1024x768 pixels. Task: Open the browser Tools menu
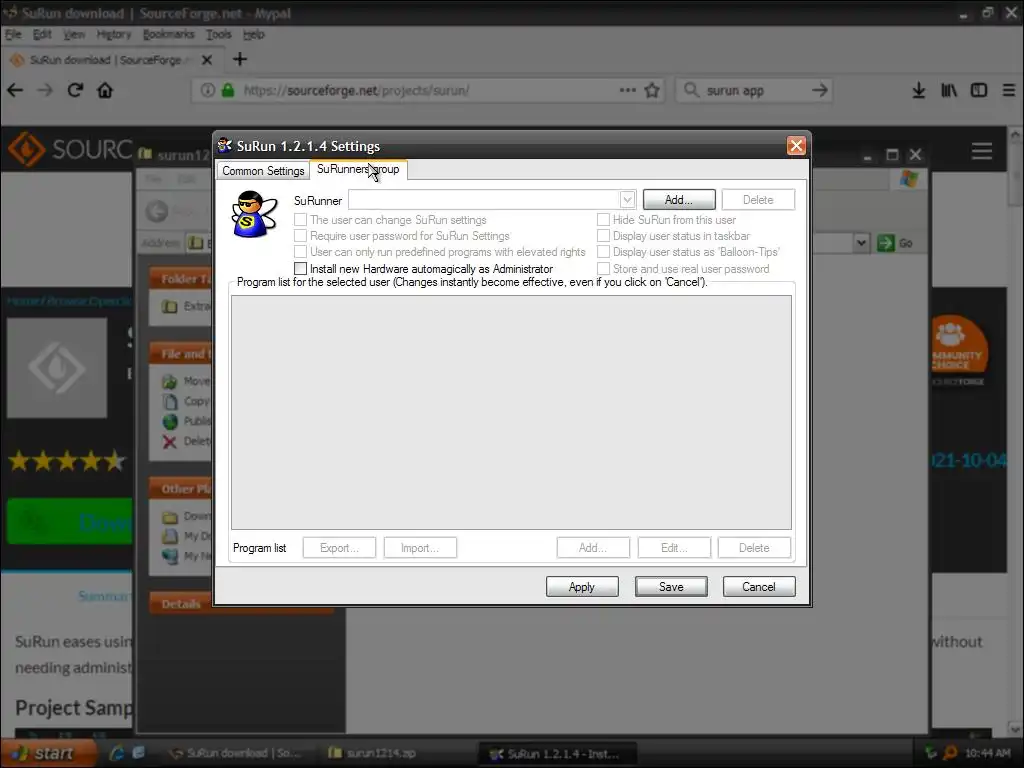tap(219, 35)
